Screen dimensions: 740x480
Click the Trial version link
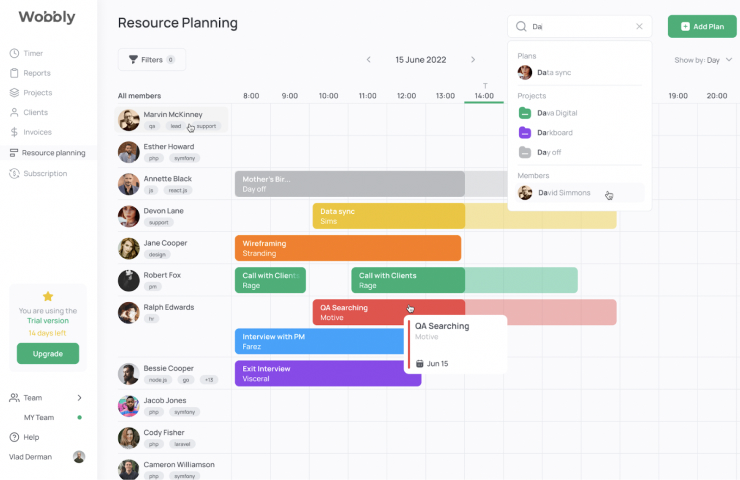pyautogui.click(x=48, y=320)
